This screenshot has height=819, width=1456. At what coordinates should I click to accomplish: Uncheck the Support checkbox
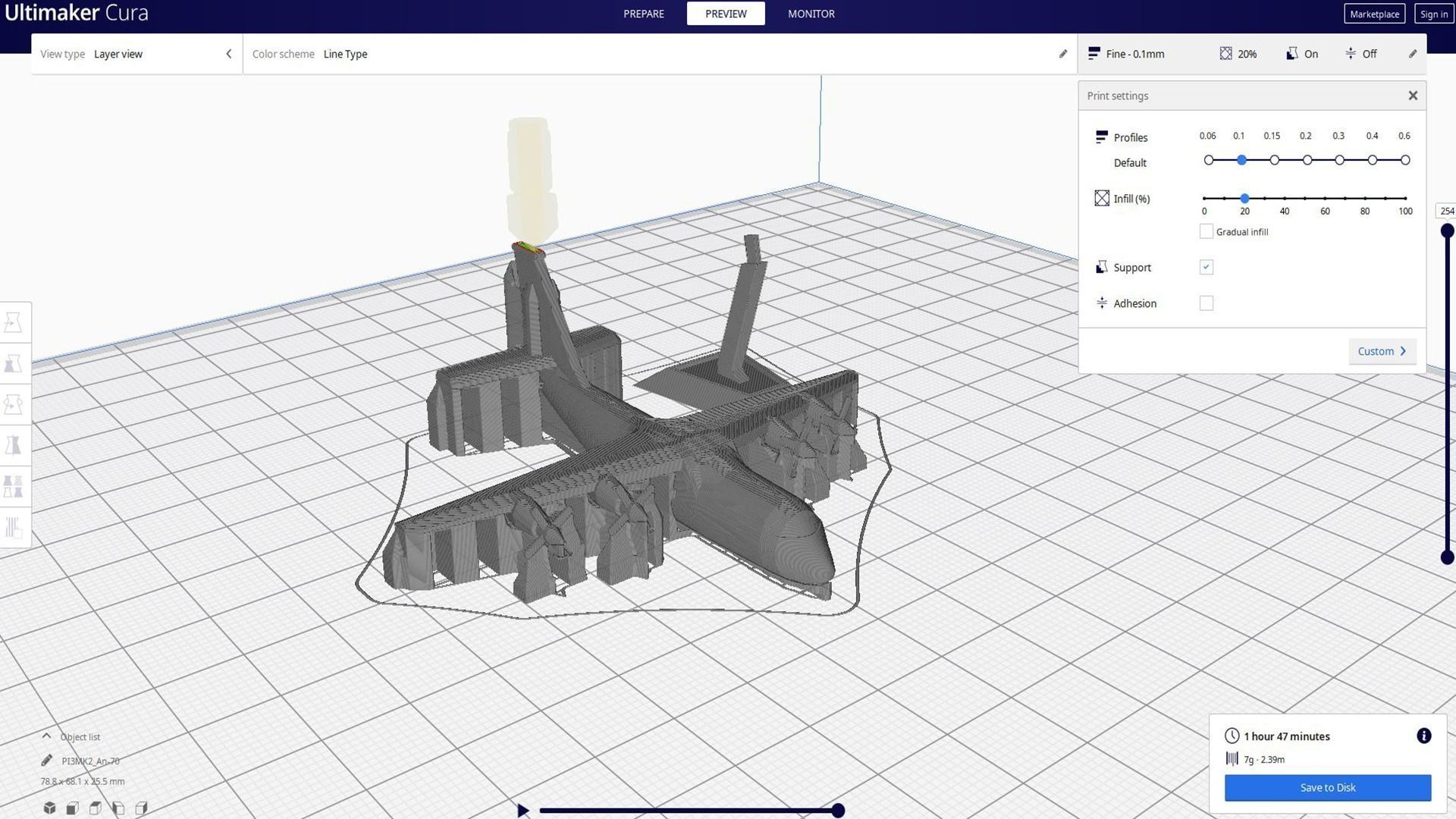[1207, 267]
